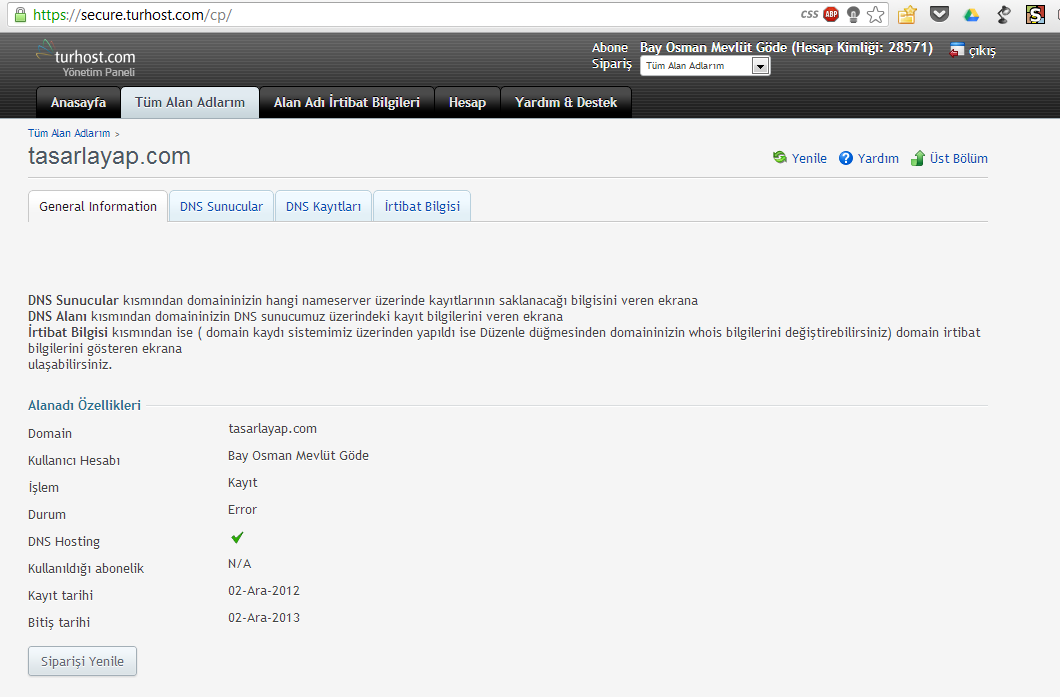
Task: Save page with the Pocket extension icon
Action: [x=939, y=14]
